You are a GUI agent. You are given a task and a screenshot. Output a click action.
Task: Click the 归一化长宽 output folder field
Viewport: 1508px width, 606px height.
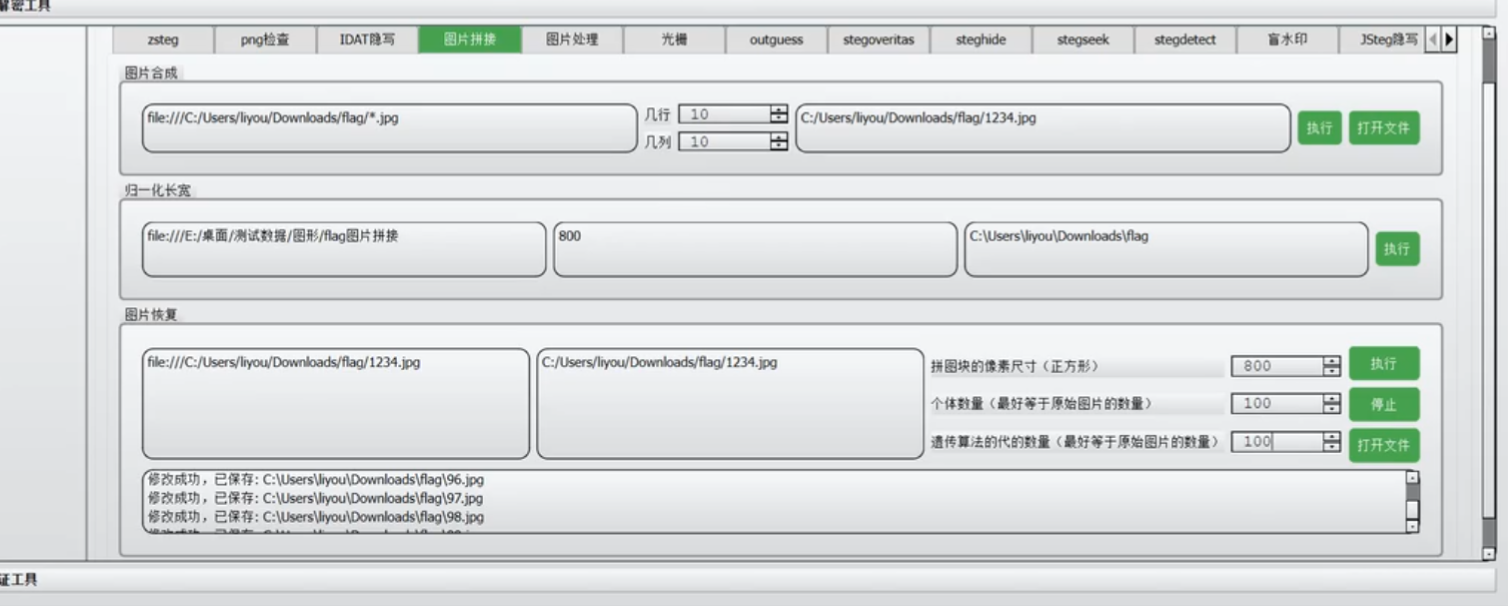(x=1166, y=249)
